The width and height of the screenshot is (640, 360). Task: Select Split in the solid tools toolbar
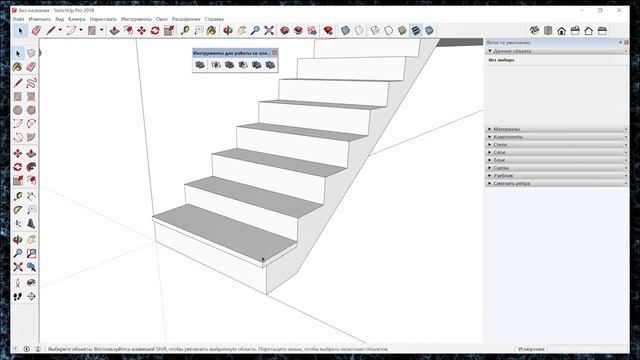click(x=270, y=65)
